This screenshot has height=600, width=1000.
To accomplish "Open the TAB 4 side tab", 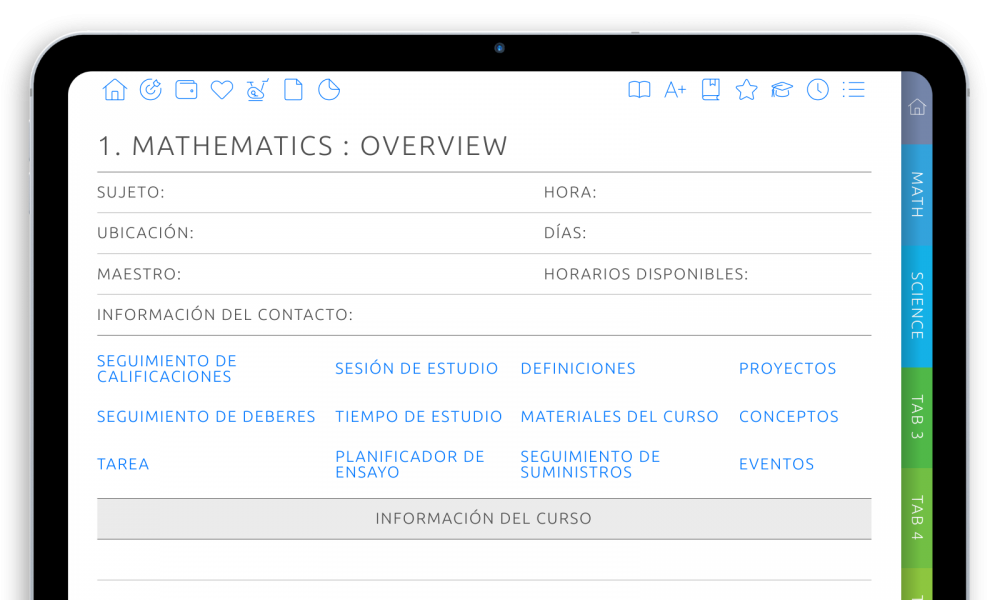I will point(917,518).
